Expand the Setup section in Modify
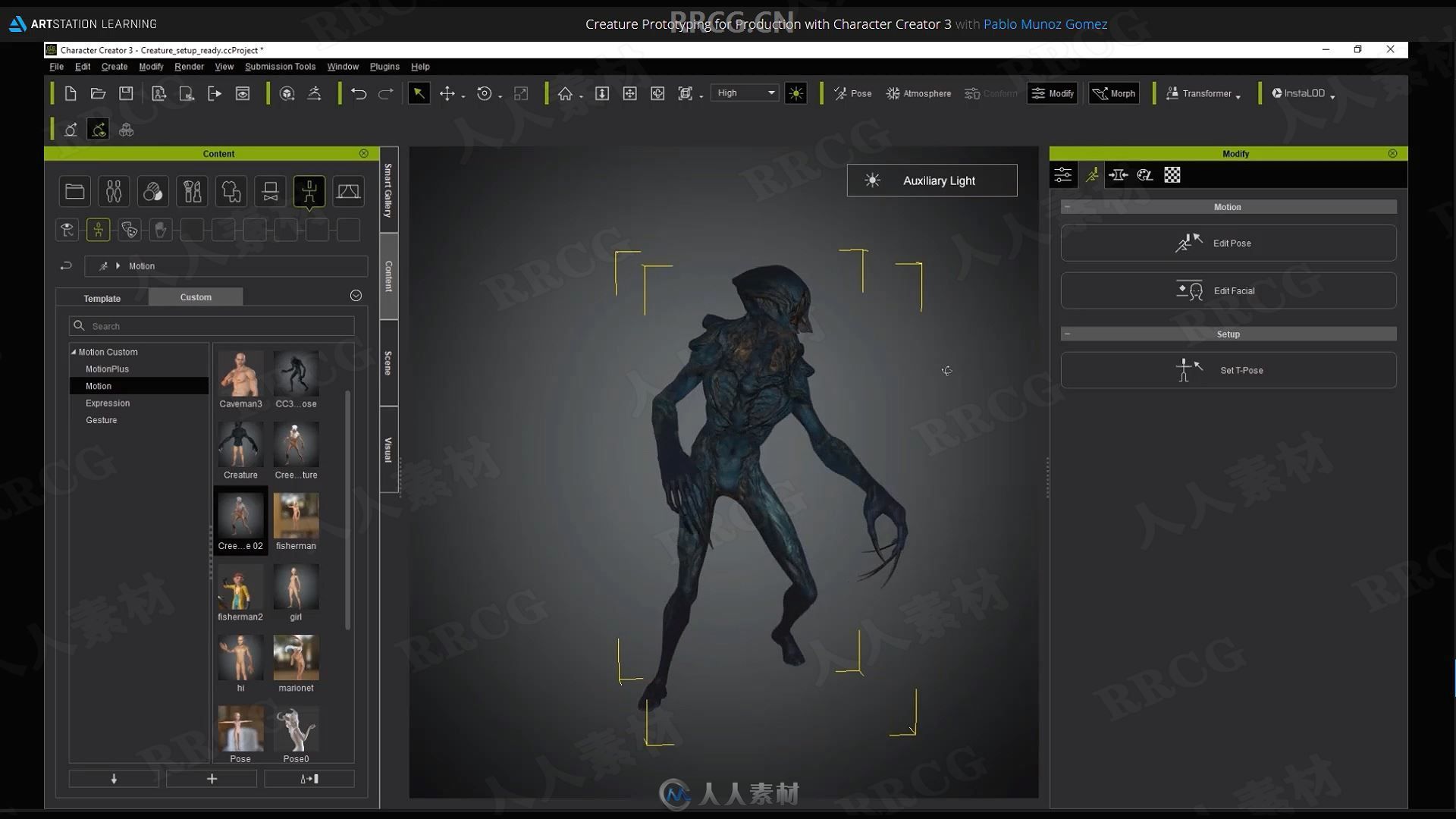 pos(1067,333)
